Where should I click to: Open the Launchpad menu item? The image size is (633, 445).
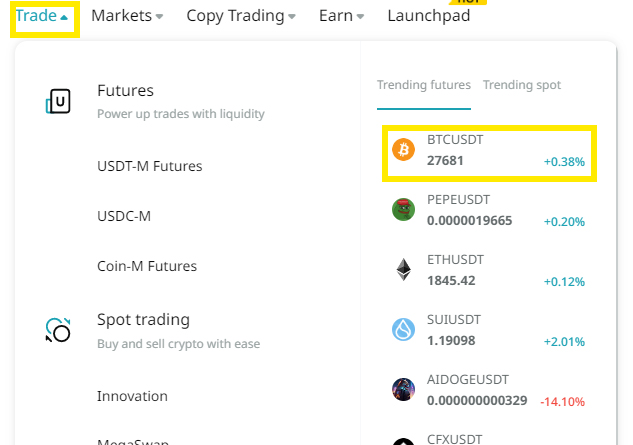point(428,16)
